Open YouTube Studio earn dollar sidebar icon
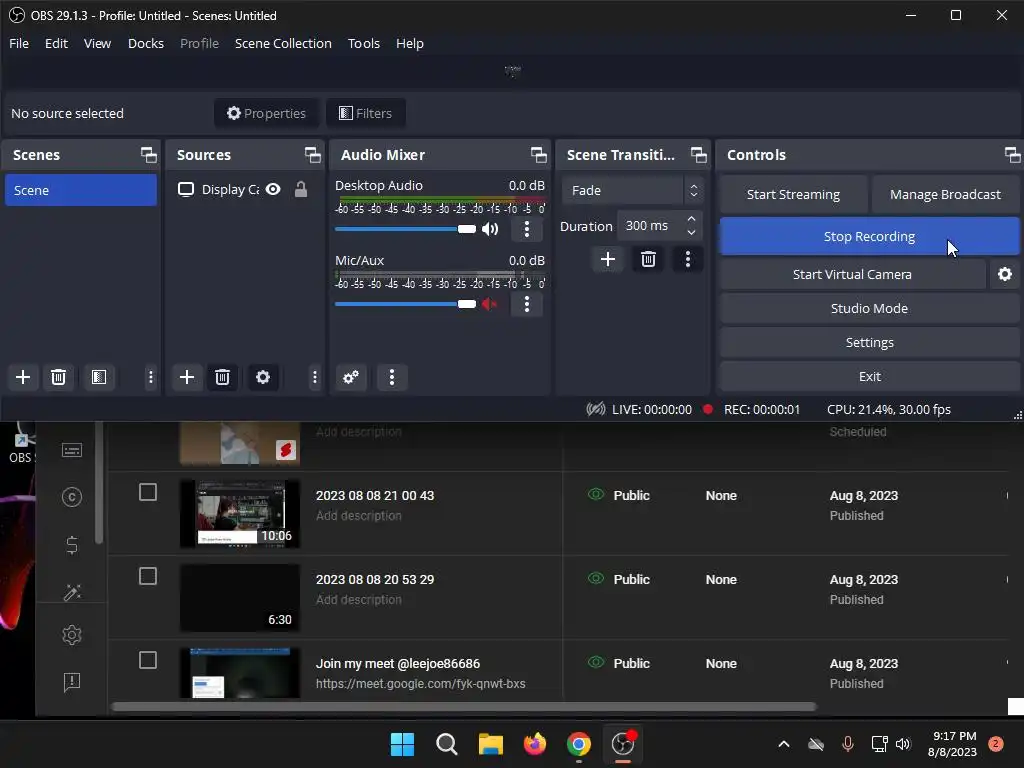Viewport: 1024px width, 768px height. [72, 545]
